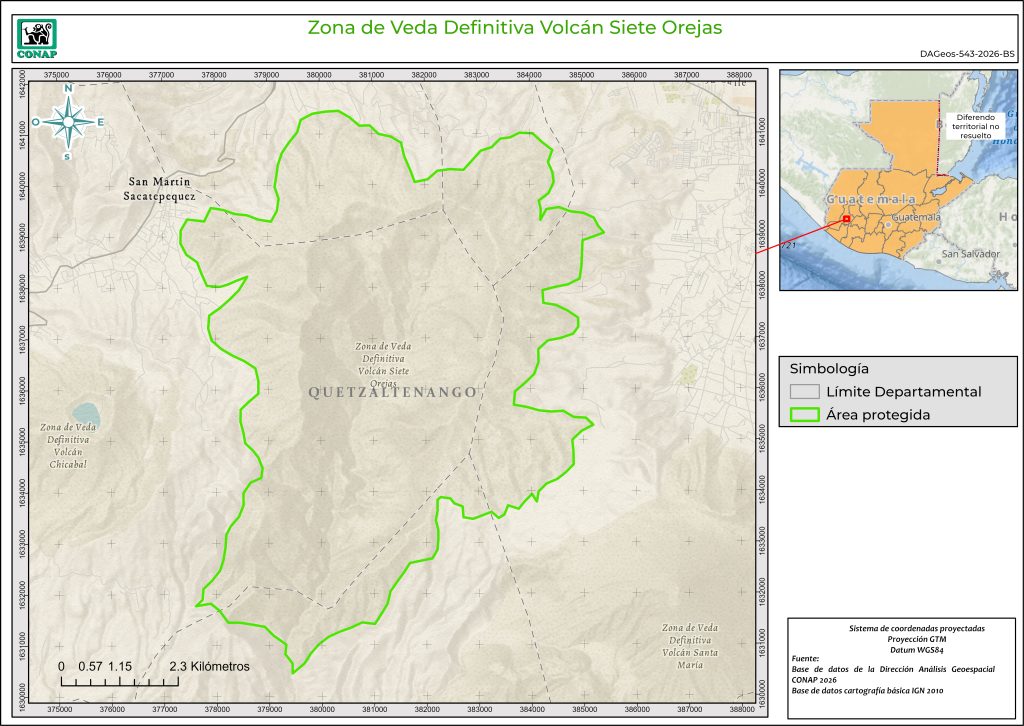Select the QUETZALTENANGO department label
The width and height of the screenshot is (1024, 726).
tap(393, 393)
